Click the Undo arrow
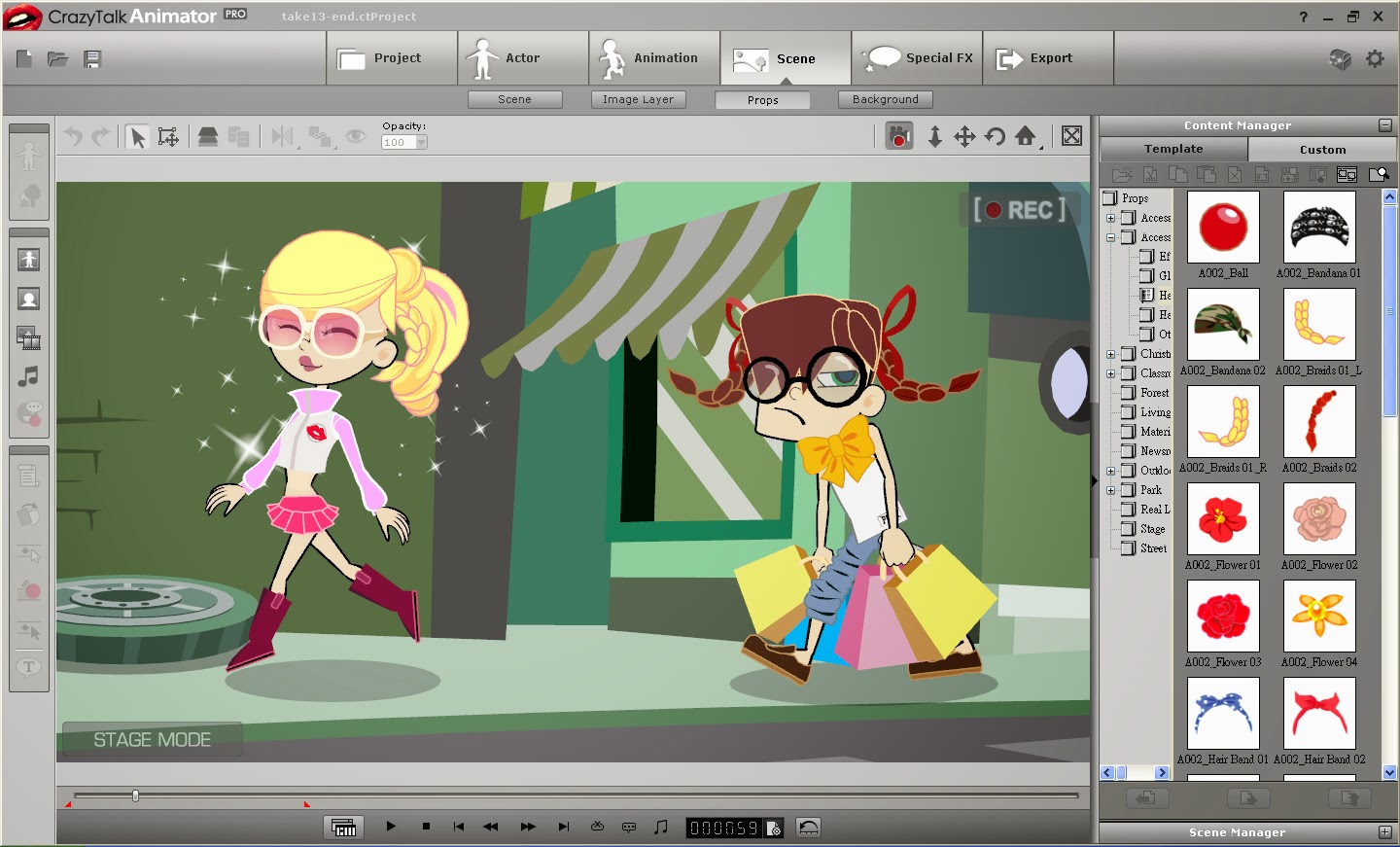Viewport: 1400px width, 847px height. [74, 137]
